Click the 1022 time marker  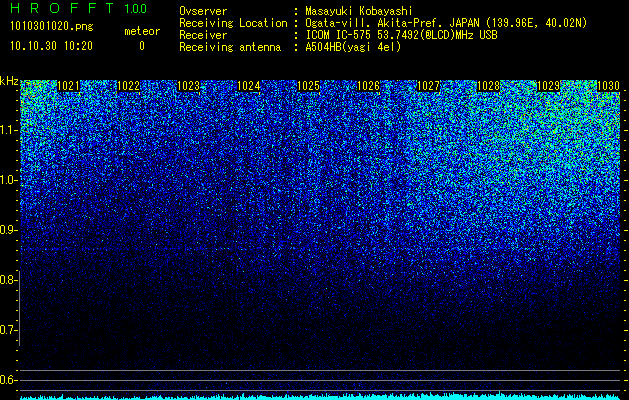[129, 86]
